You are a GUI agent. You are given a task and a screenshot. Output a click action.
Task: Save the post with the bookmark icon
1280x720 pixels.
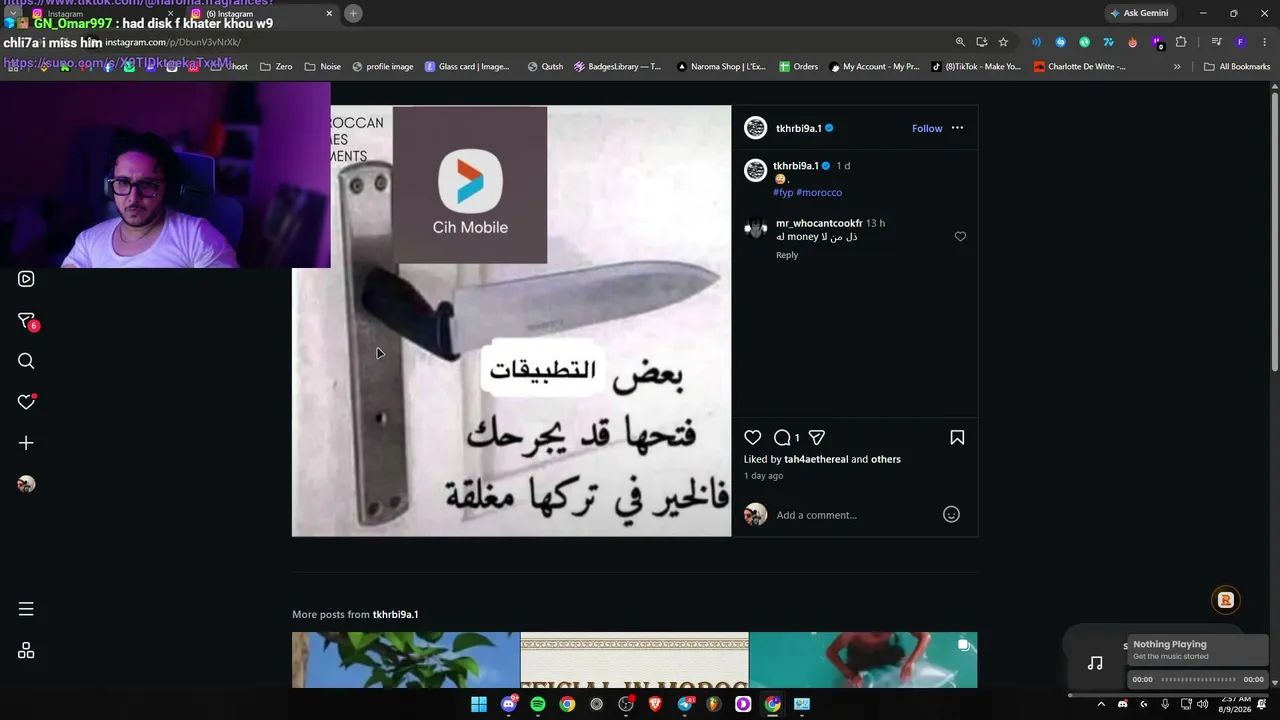[x=957, y=437]
